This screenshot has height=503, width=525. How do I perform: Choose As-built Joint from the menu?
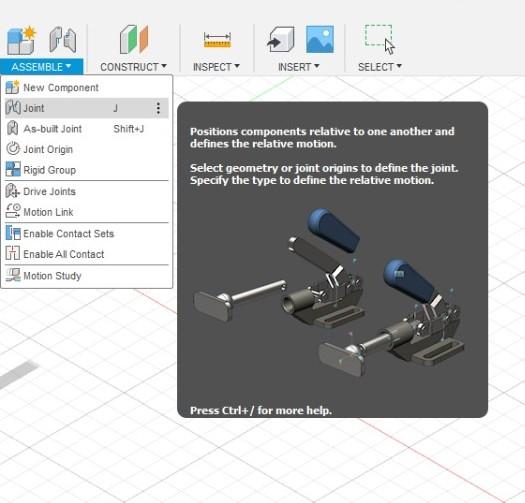click(x=86, y=129)
